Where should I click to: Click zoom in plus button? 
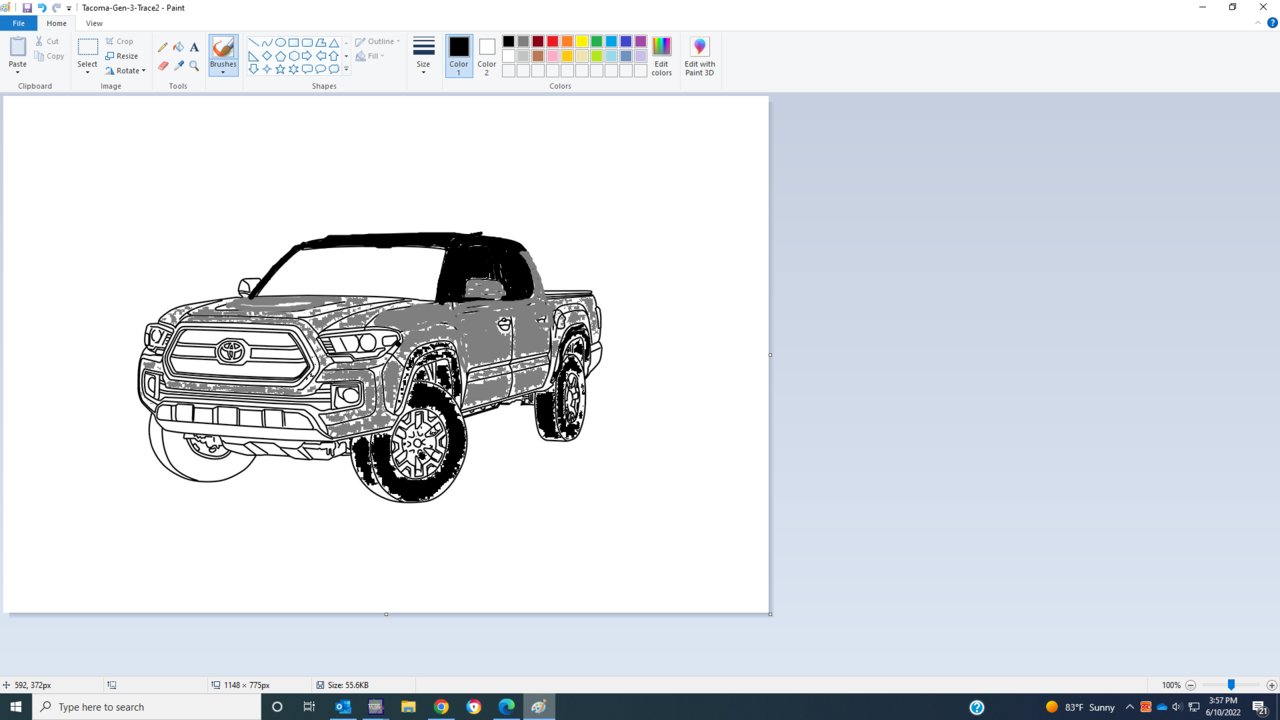(x=1271, y=685)
